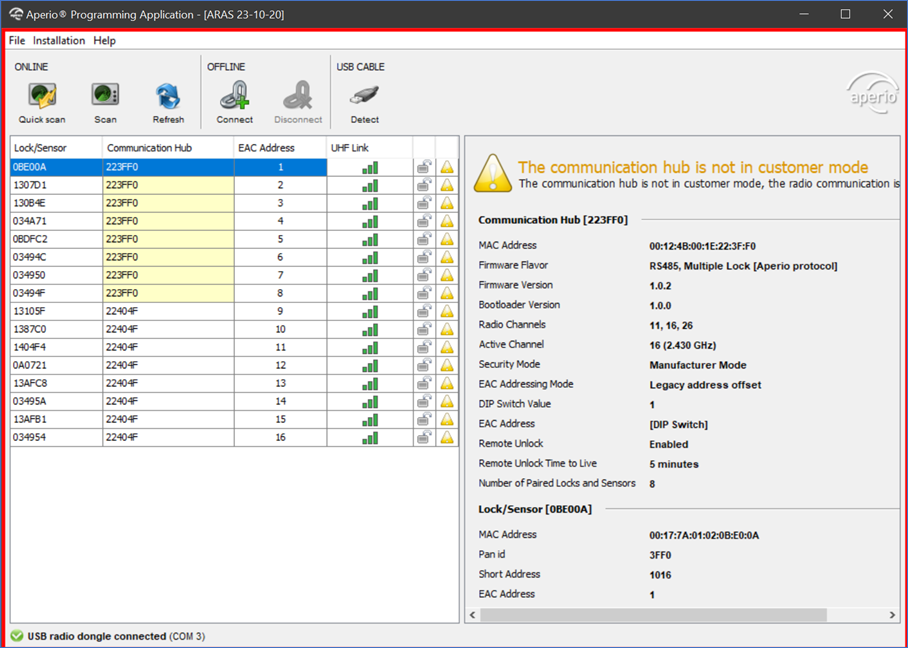Click the lock icon in row 03494F
This screenshot has width=908, height=648.
point(424,293)
